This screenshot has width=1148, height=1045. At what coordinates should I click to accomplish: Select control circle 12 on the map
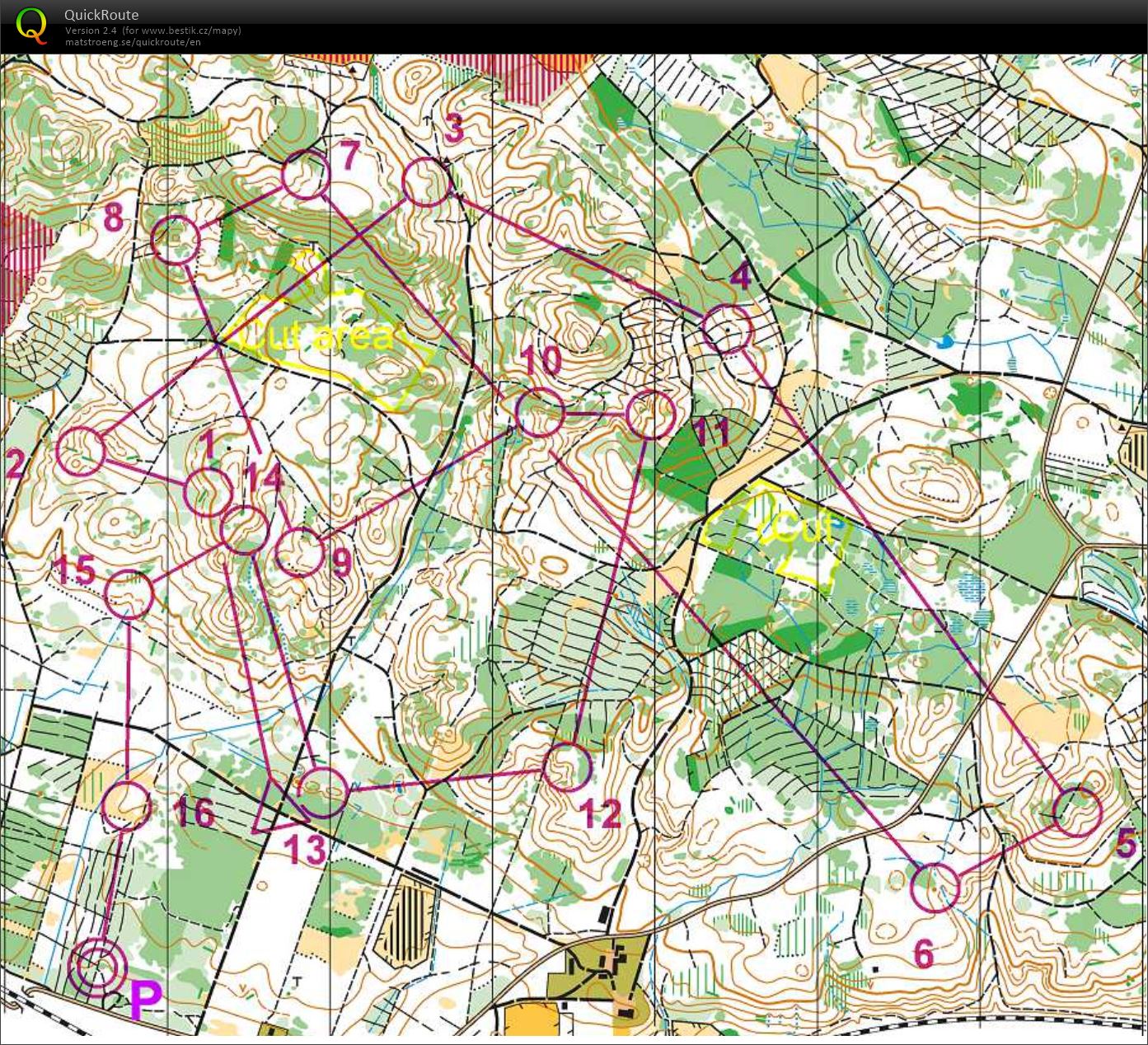pyautogui.click(x=568, y=766)
